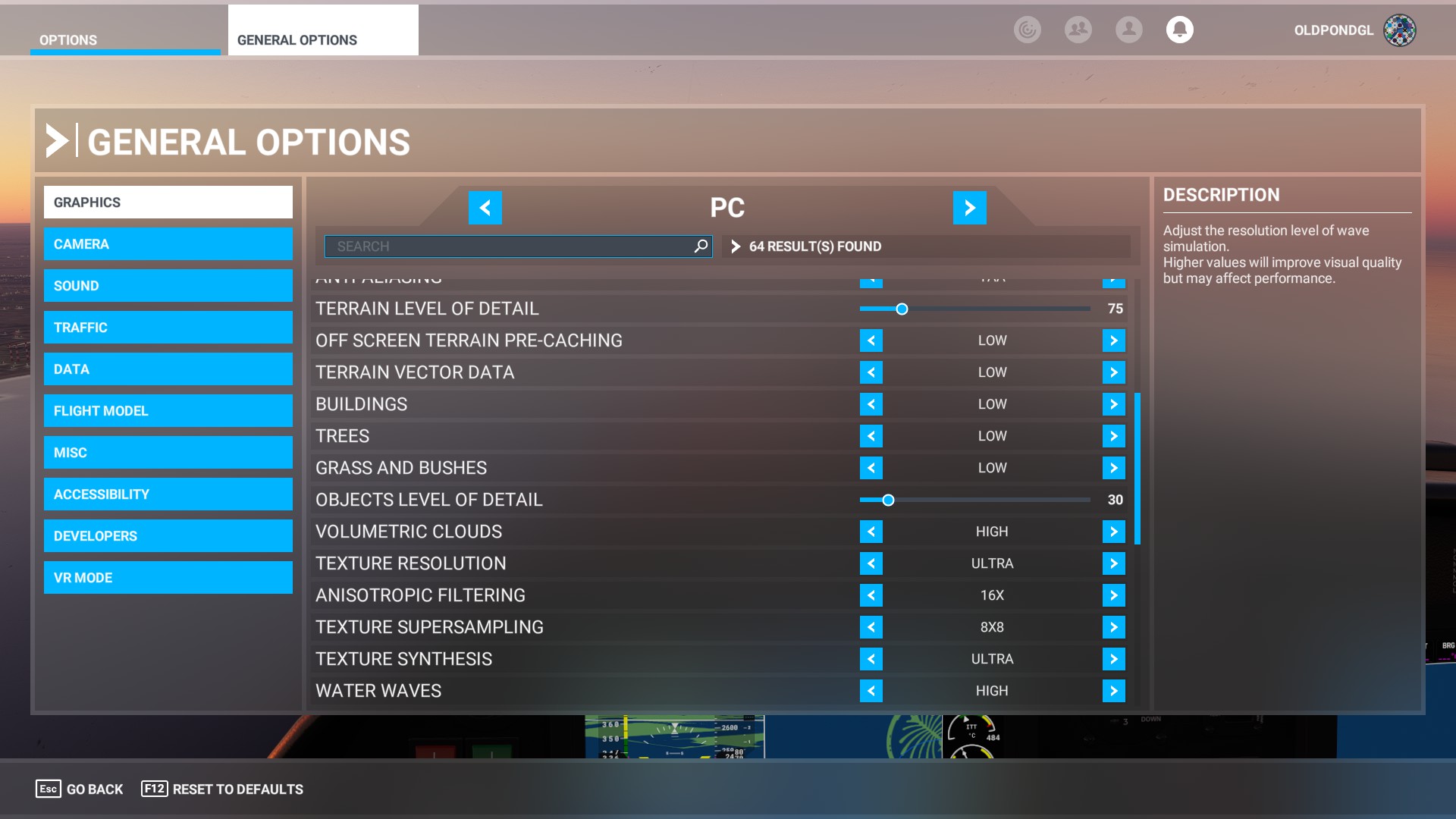Image resolution: width=1456 pixels, height=819 pixels.
Task: Click the Objects Level of Detail slider
Action: pos(975,500)
